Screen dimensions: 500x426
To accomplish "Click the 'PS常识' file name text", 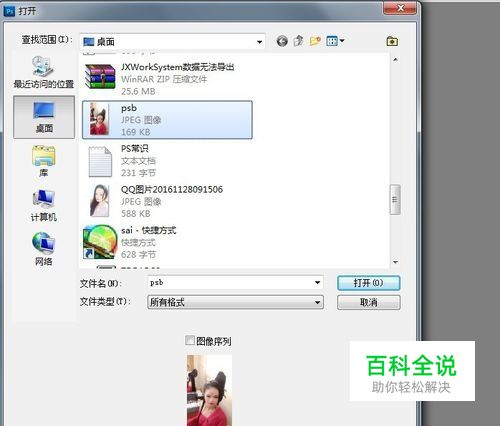I will [135, 148].
